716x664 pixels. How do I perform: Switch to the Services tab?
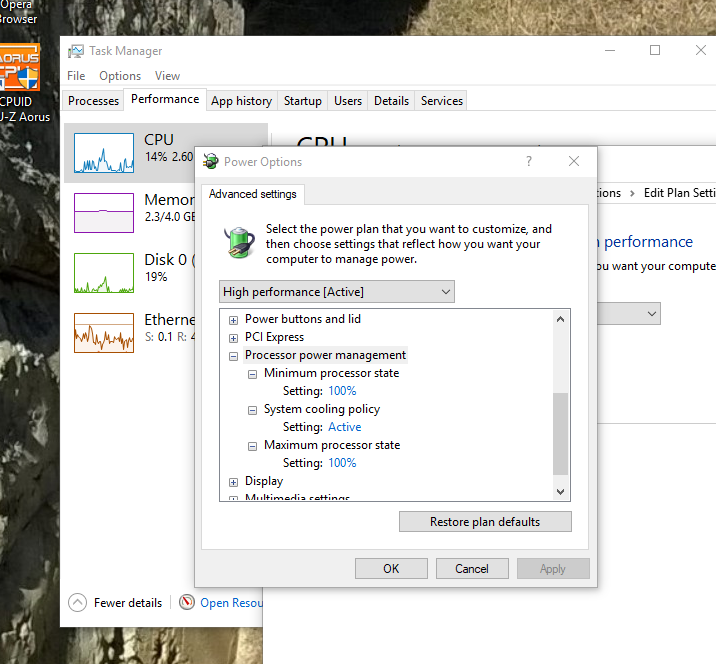(x=442, y=100)
